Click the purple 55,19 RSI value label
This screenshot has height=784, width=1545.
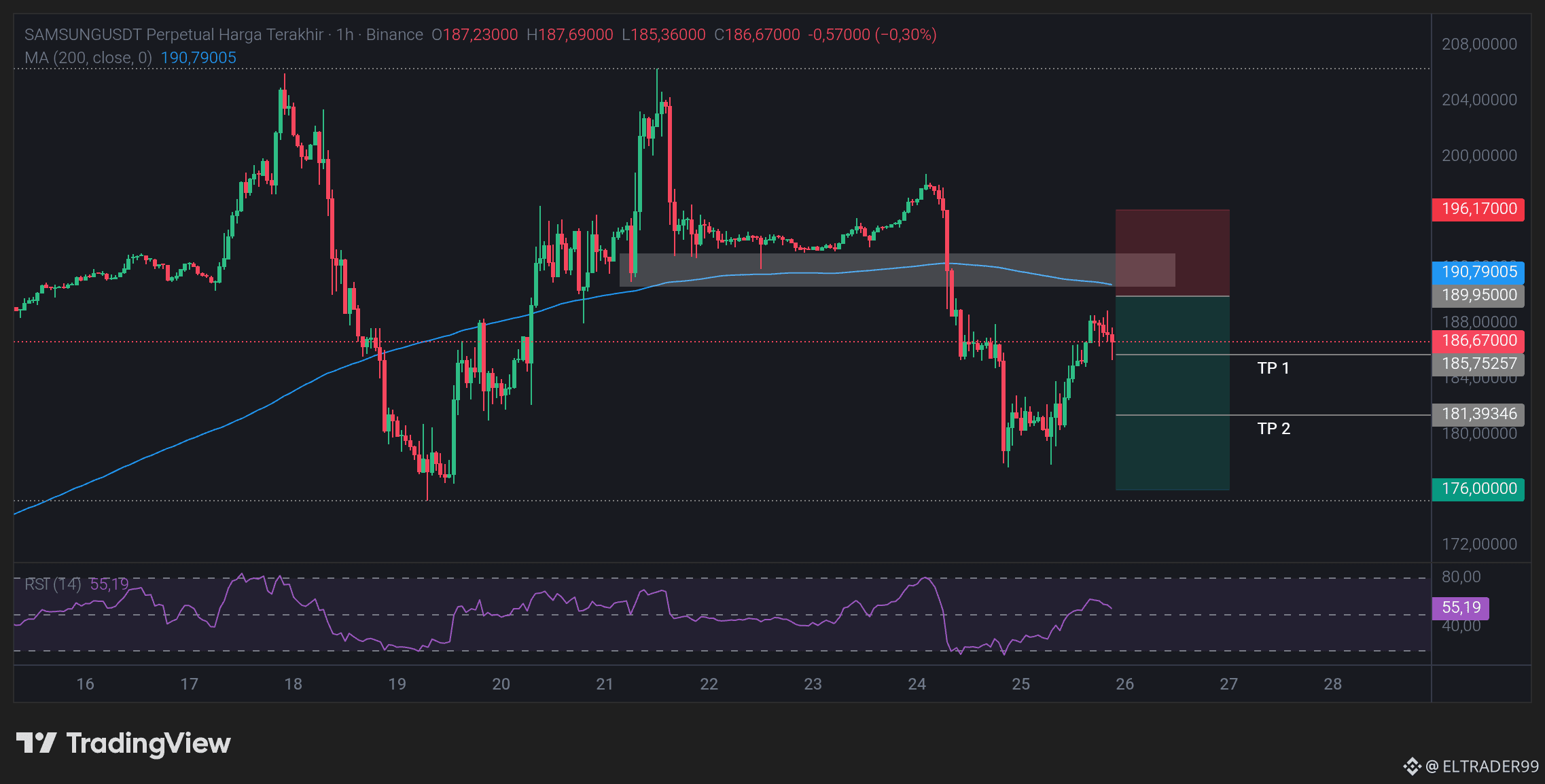coord(1460,608)
